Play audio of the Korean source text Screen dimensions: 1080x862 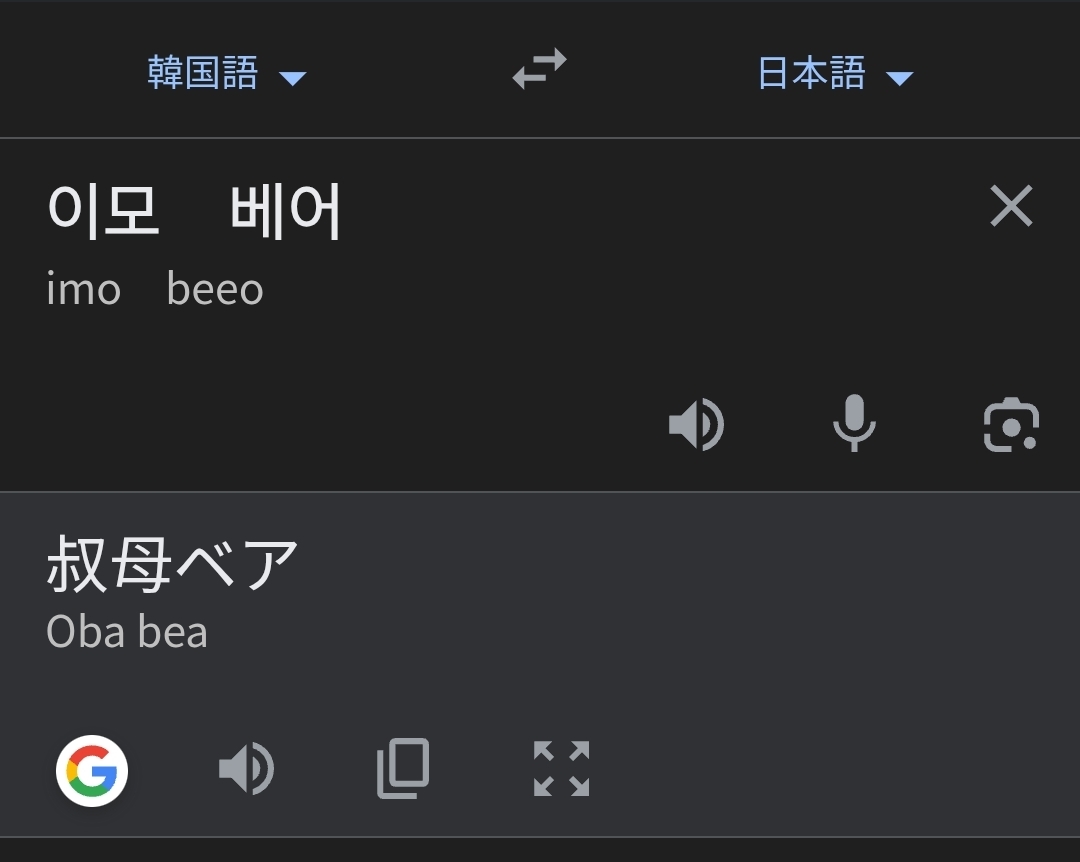point(696,424)
